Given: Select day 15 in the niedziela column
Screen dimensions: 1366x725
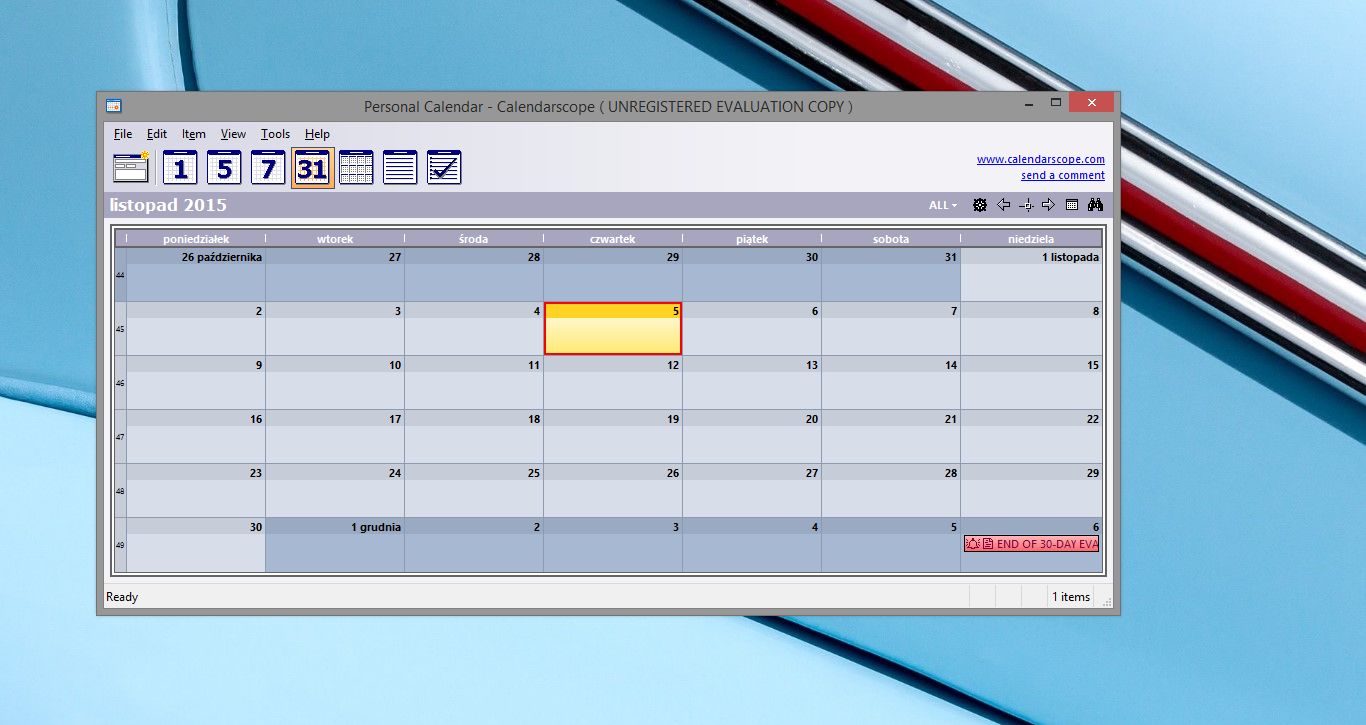Looking at the screenshot, I should pos(1031,383).
